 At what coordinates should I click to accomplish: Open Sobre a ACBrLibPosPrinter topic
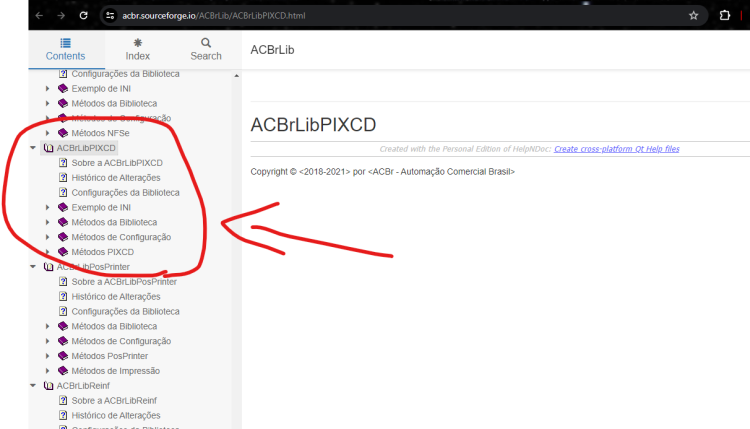(x=124, y=282)
